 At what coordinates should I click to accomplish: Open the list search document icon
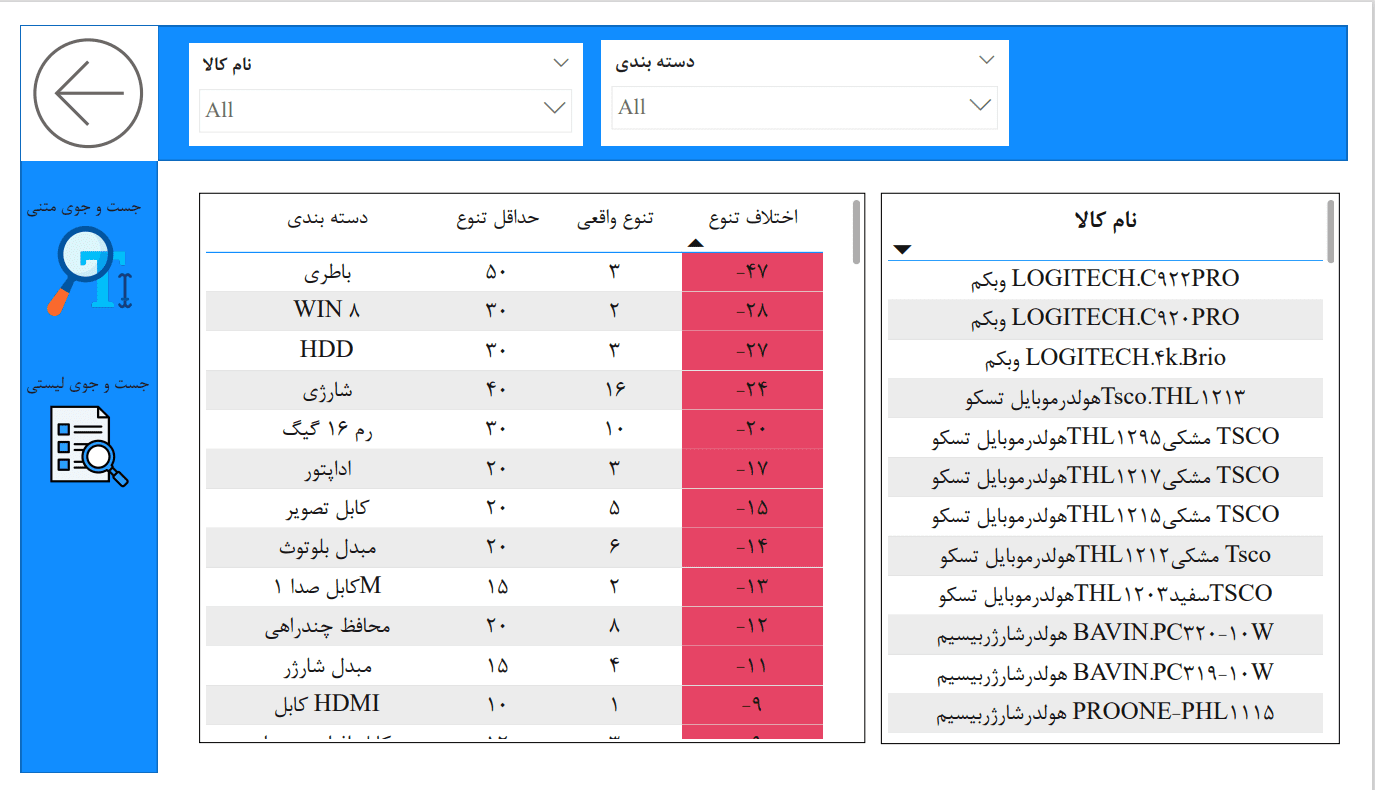tap(89, 445)
